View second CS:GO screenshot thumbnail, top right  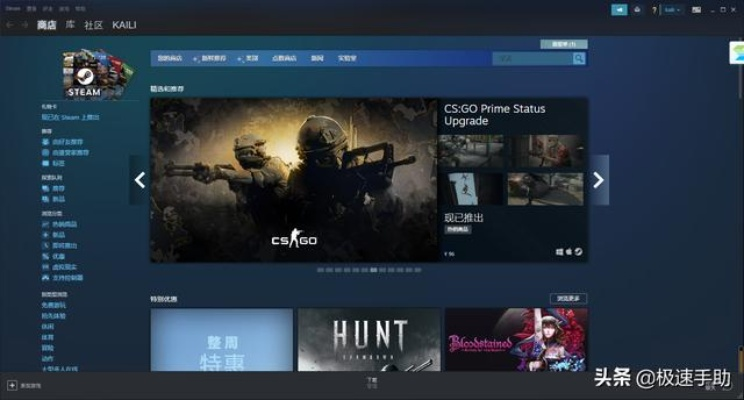546,151
